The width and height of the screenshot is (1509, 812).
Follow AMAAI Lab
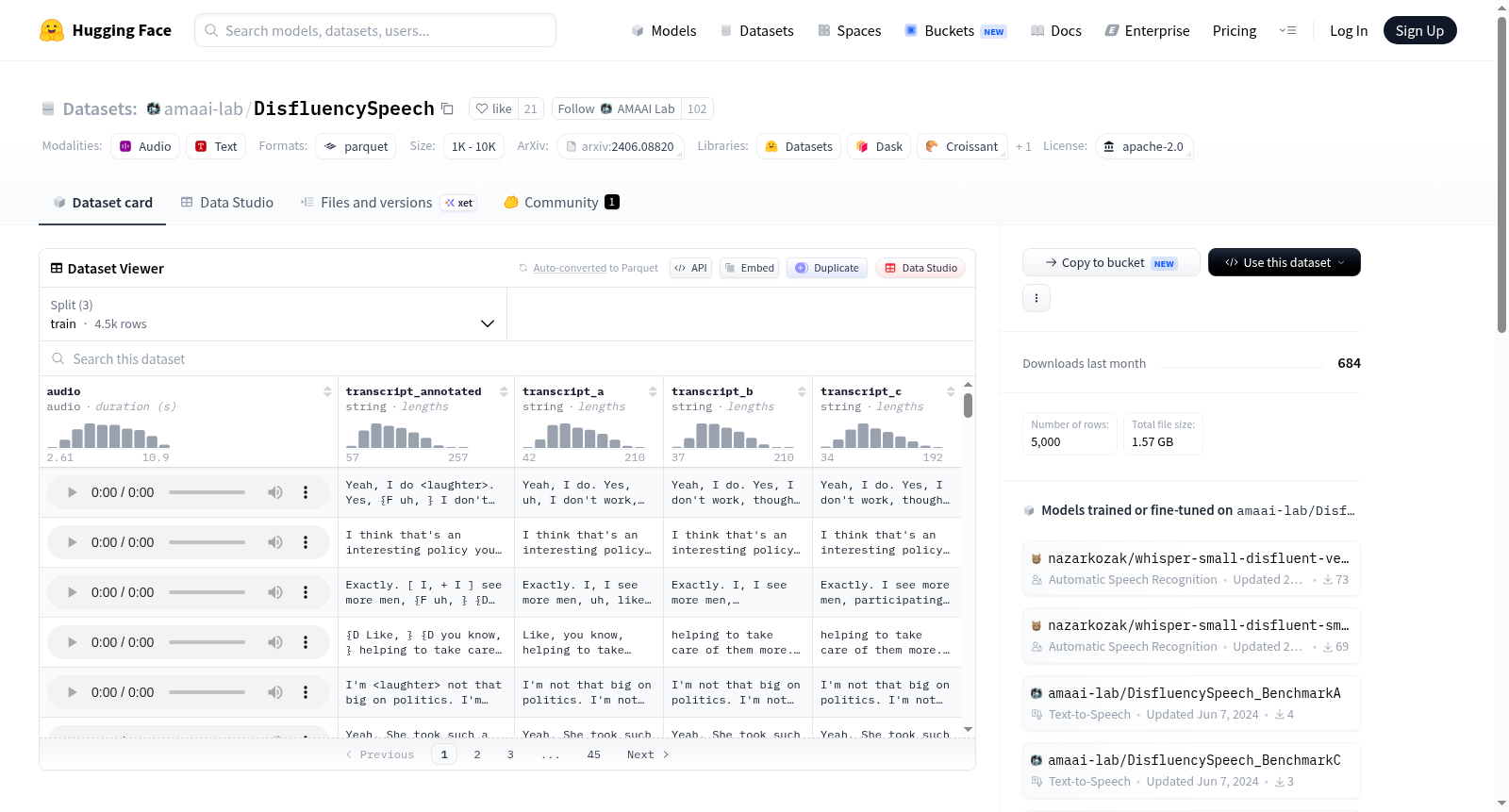click(x=616, y=108)
